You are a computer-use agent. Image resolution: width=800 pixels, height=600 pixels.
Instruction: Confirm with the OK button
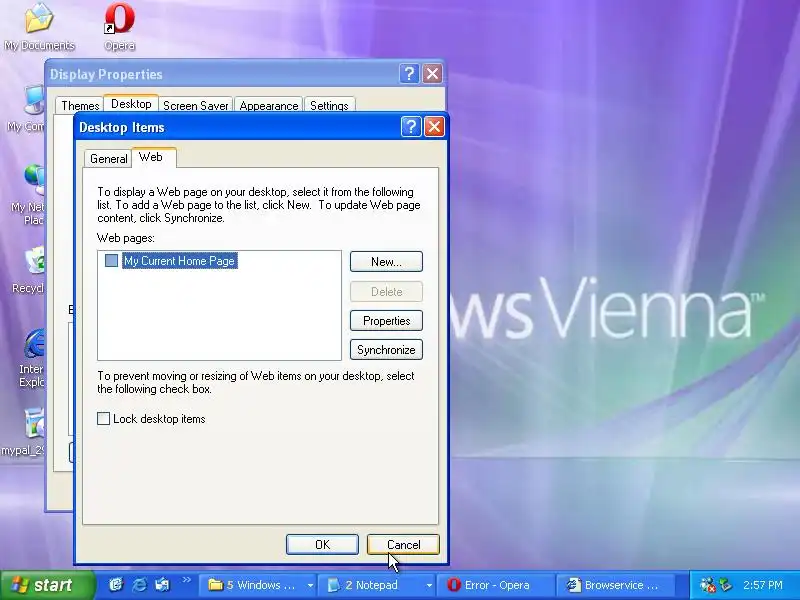coord(322,545)
